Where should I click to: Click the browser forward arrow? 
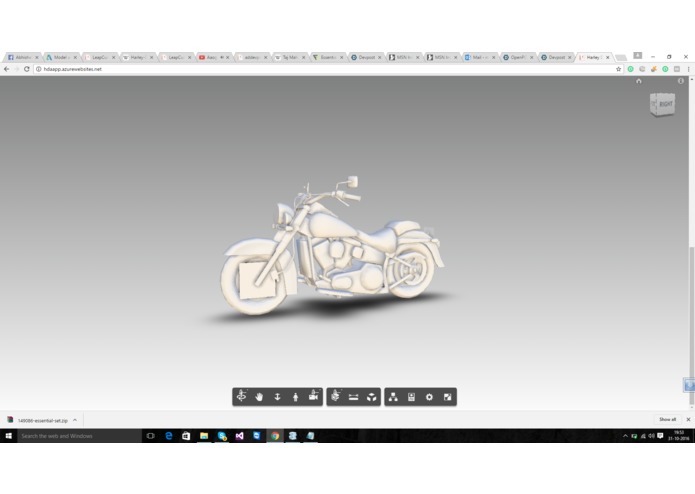[x=17, y=69]
